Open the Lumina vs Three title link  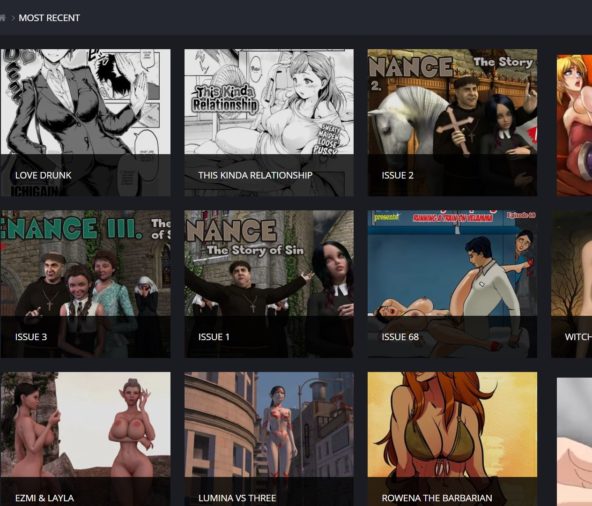237,498
